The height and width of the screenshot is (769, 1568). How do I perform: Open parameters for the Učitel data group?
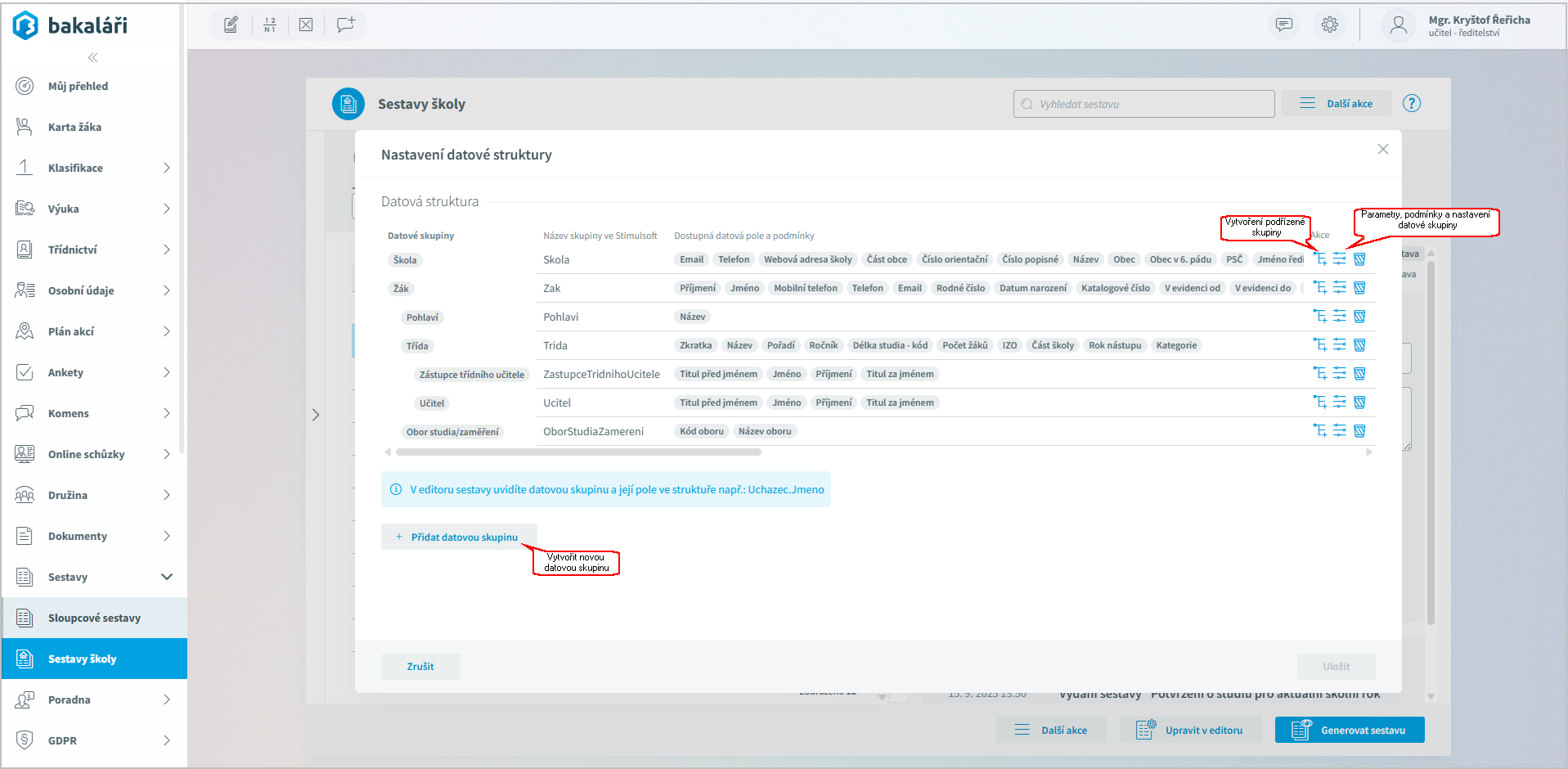point(1339,402)
